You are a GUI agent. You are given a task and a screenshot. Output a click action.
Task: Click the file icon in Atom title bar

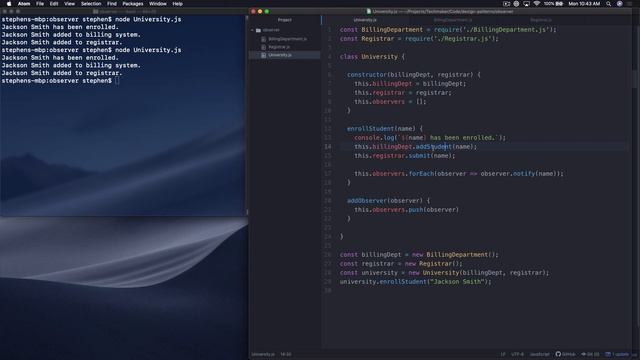click(369, 11)
